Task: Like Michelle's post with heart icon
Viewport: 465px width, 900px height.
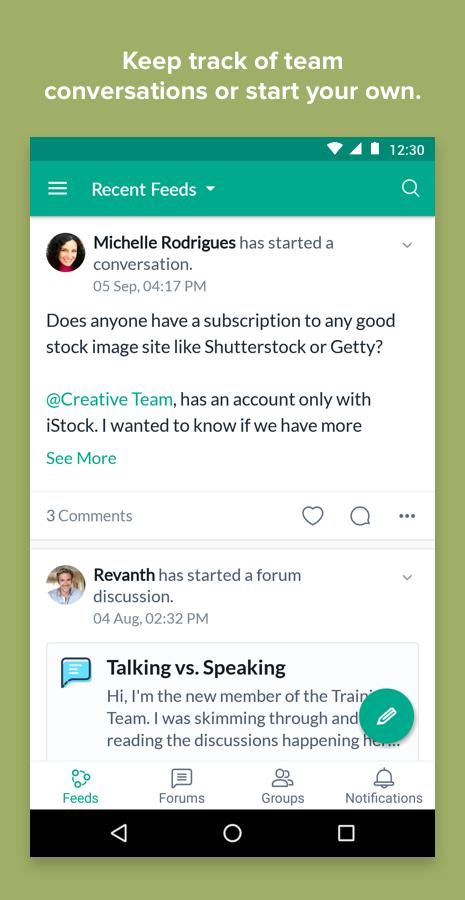Action: click(x=313, y=516)
